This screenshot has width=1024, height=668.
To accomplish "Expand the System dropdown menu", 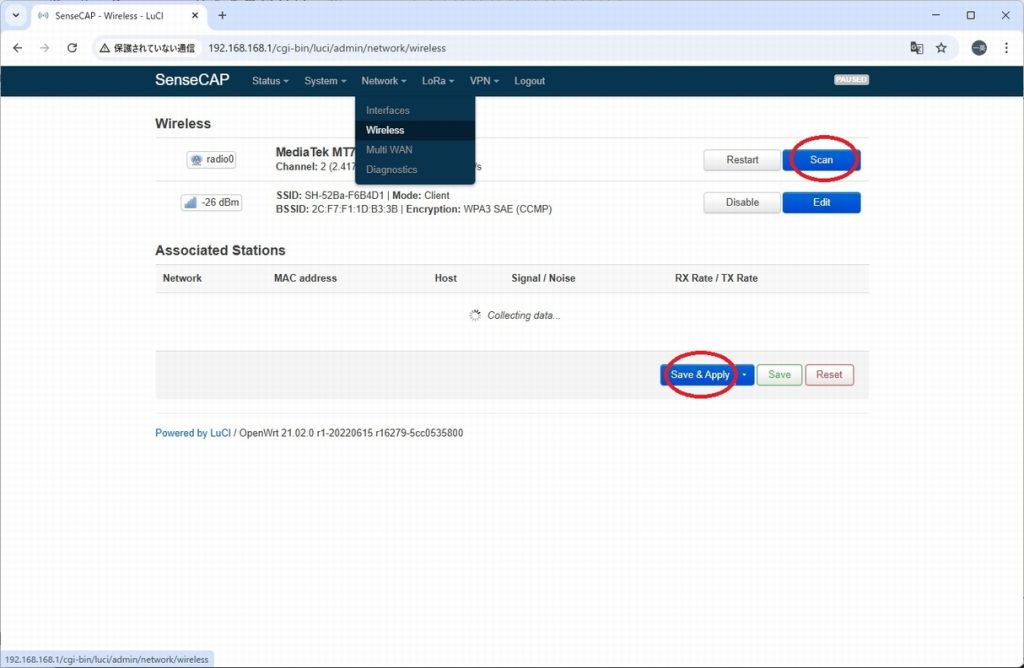I will click(x=325, y=81).
